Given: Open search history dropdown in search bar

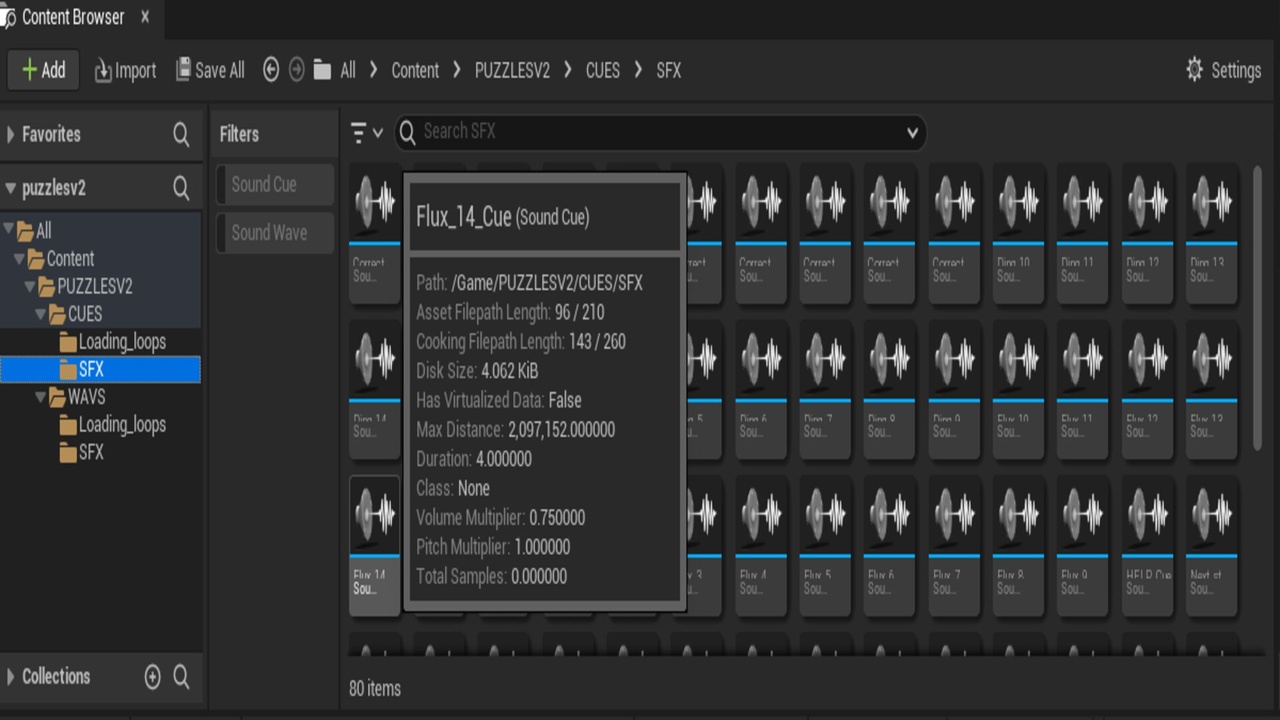Looking at the screenshot, I should pos(912,132).
